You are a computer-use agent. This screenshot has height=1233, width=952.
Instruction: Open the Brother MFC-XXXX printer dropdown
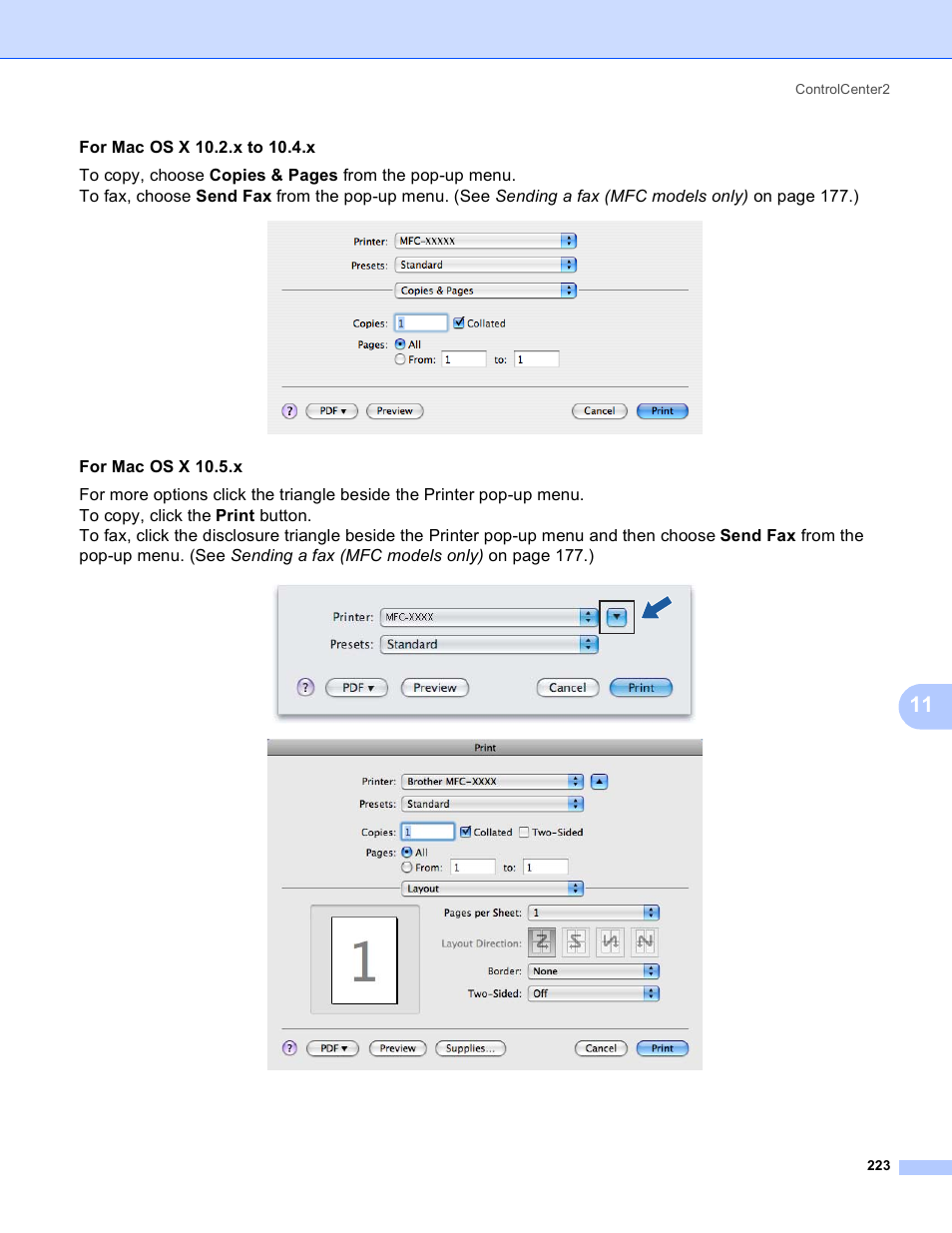[493, 782]
